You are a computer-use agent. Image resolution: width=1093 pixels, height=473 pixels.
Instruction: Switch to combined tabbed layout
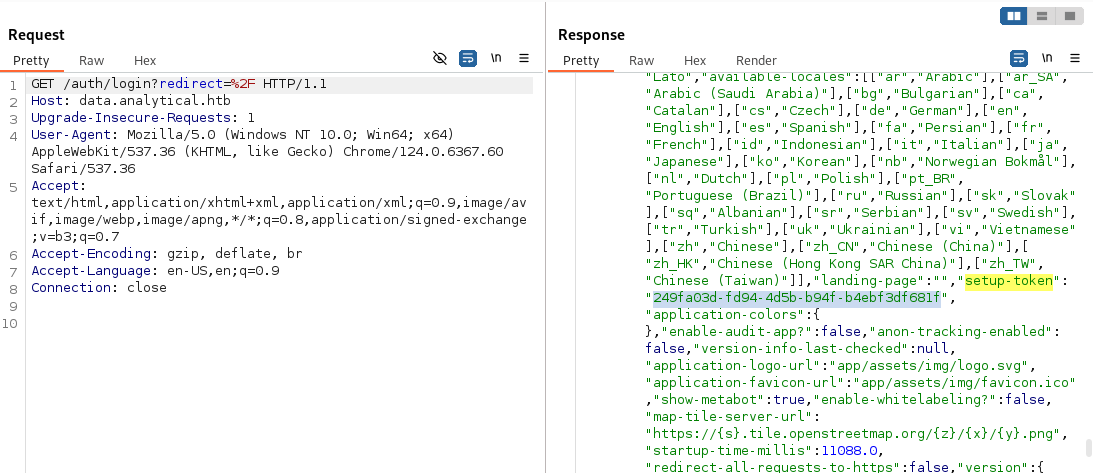[1069, 16]
